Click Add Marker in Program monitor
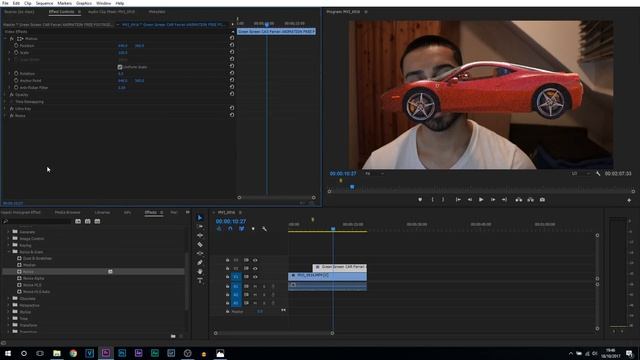The height and width of the screenshot is (360, 640). (420, 200)
